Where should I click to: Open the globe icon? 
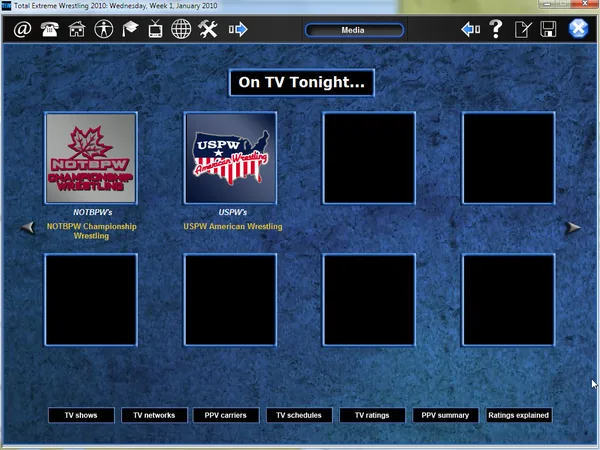(x=181, y=29)
